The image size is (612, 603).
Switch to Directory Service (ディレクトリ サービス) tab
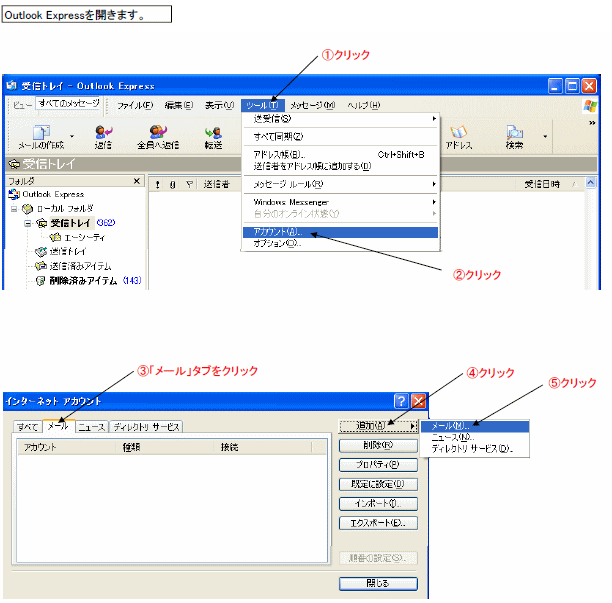[146, 427]
